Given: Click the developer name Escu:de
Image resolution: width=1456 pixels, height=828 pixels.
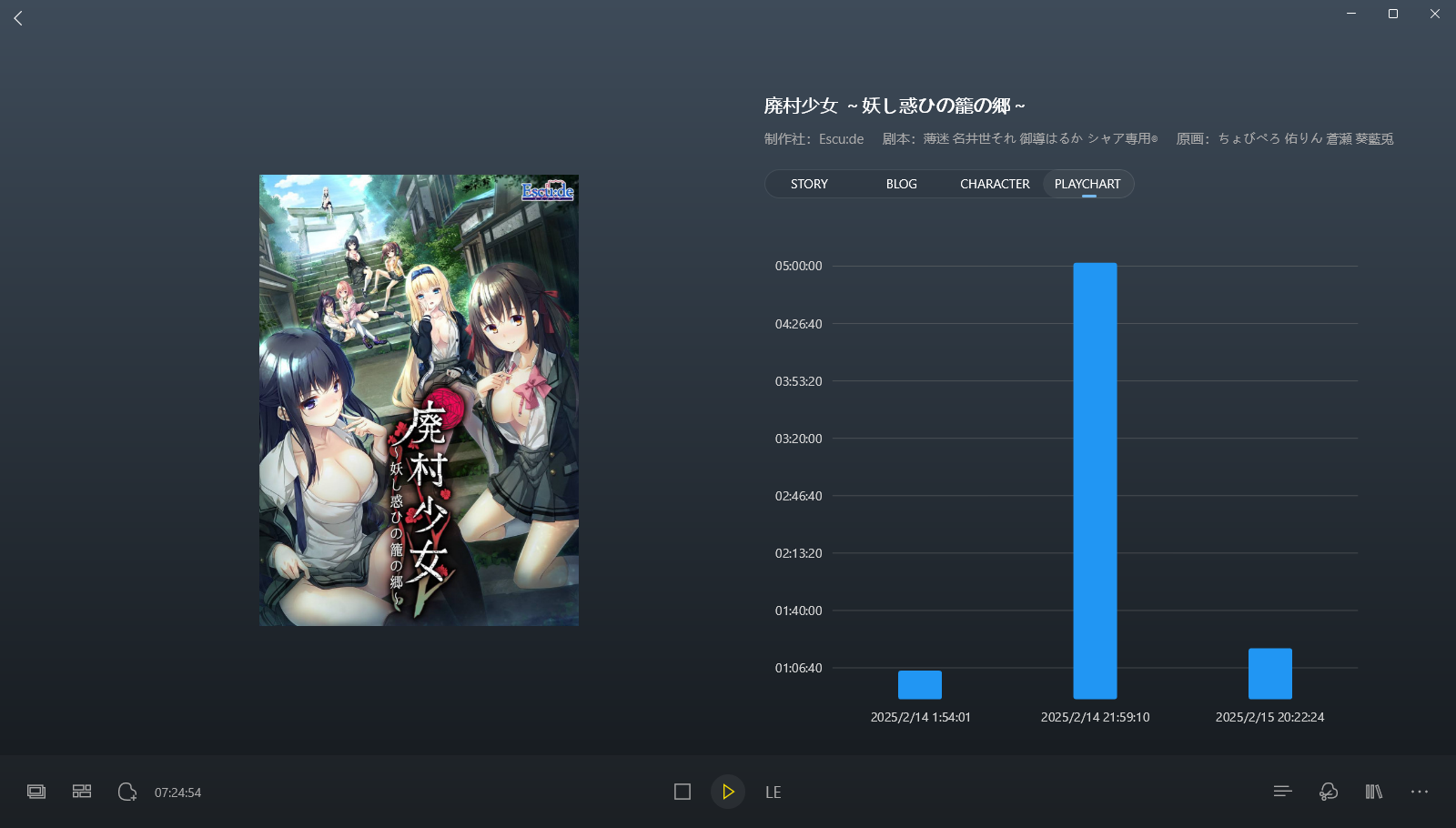Looking at the screenshot, I should [841, 139].
